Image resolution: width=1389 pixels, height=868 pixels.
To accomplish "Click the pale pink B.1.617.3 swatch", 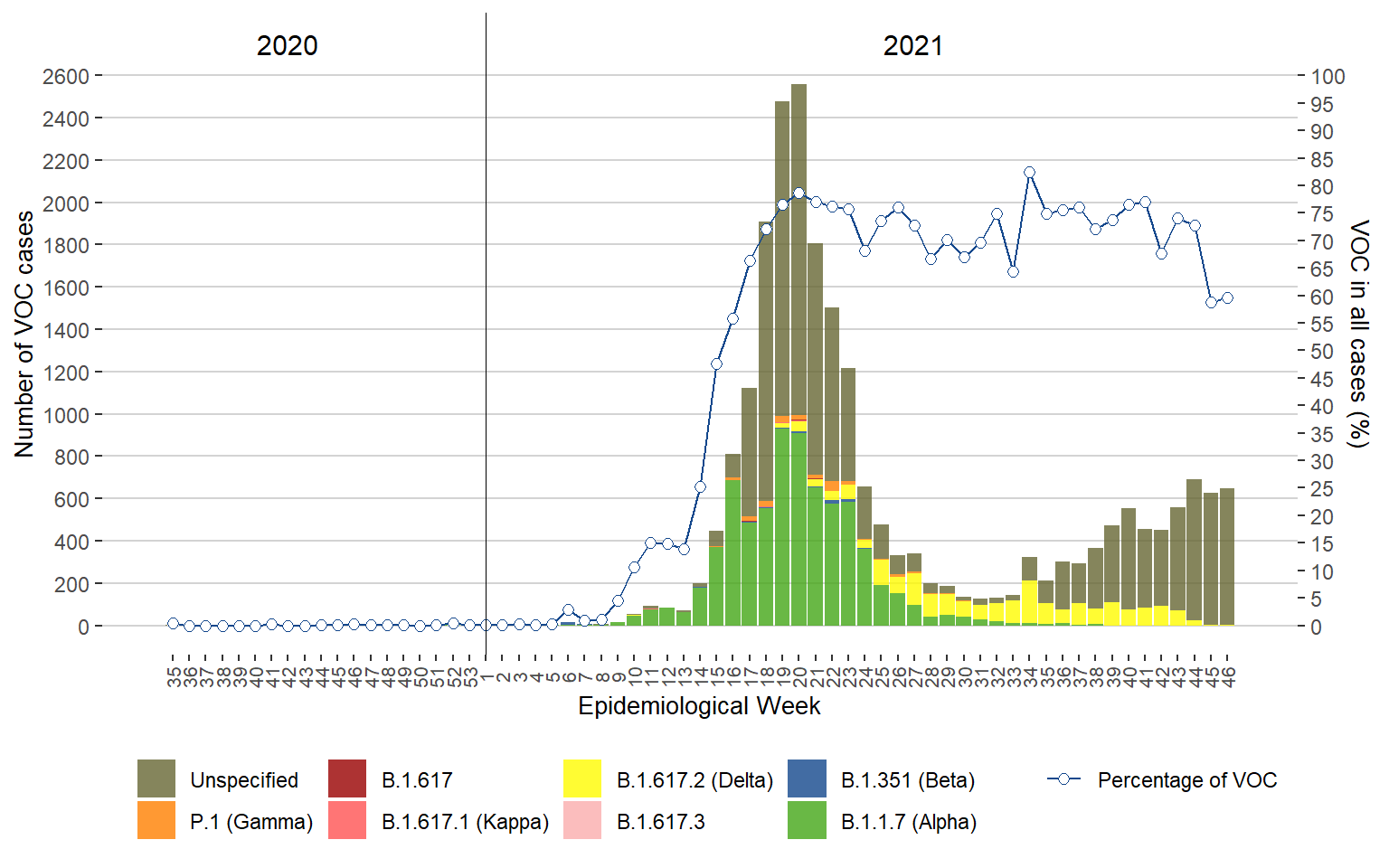I will pos(581,820).
